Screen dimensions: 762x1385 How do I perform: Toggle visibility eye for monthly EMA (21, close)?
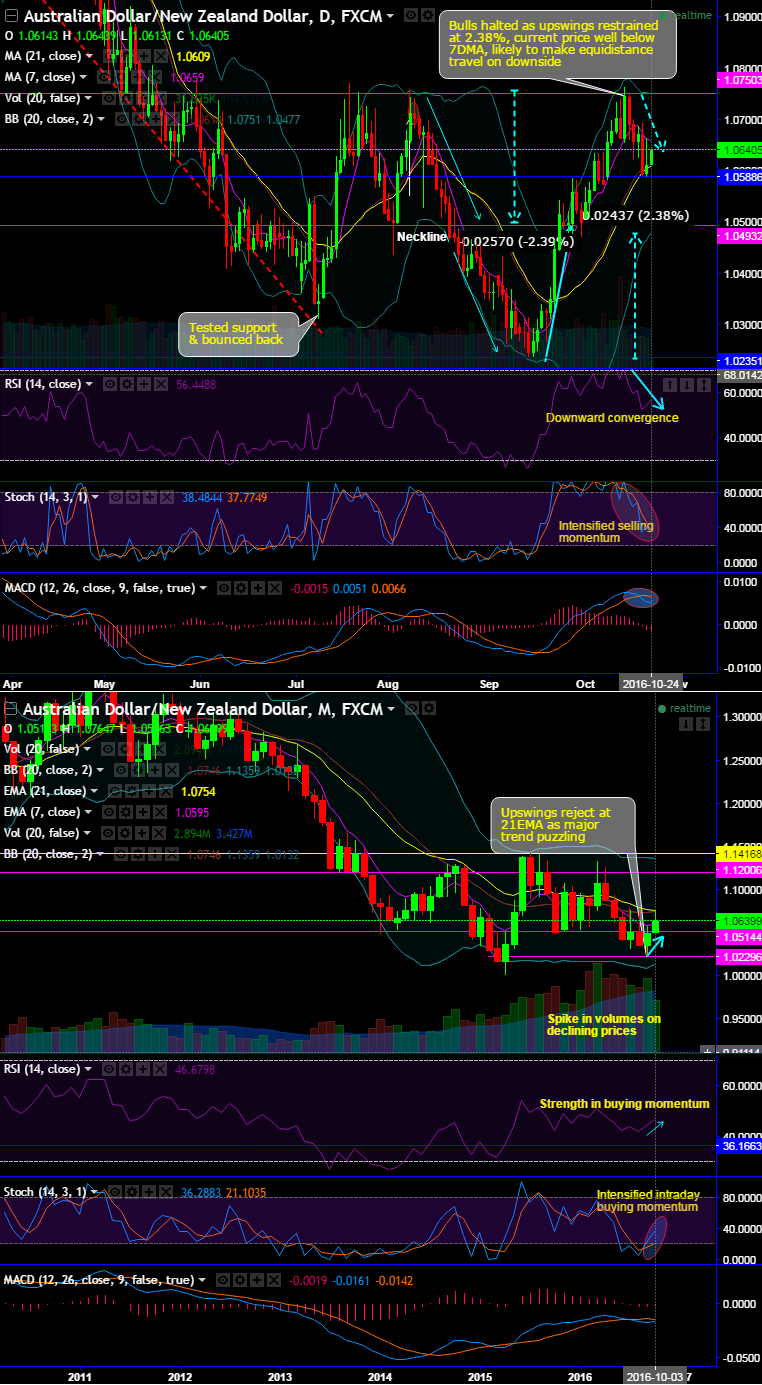click(114, 791)
